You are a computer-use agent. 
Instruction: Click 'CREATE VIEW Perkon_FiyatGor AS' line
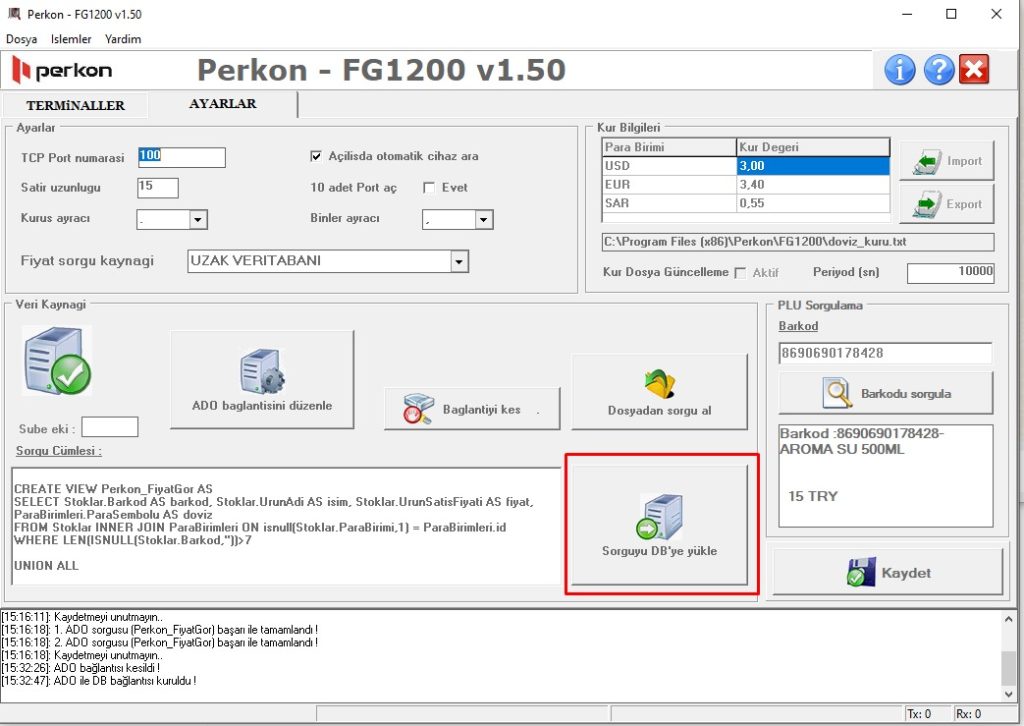tap(113, 489)
